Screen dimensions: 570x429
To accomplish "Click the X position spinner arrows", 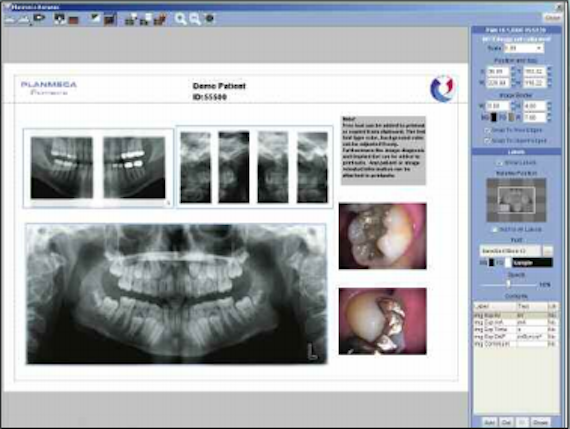I will pyautogui.click(x=513, y=72).
